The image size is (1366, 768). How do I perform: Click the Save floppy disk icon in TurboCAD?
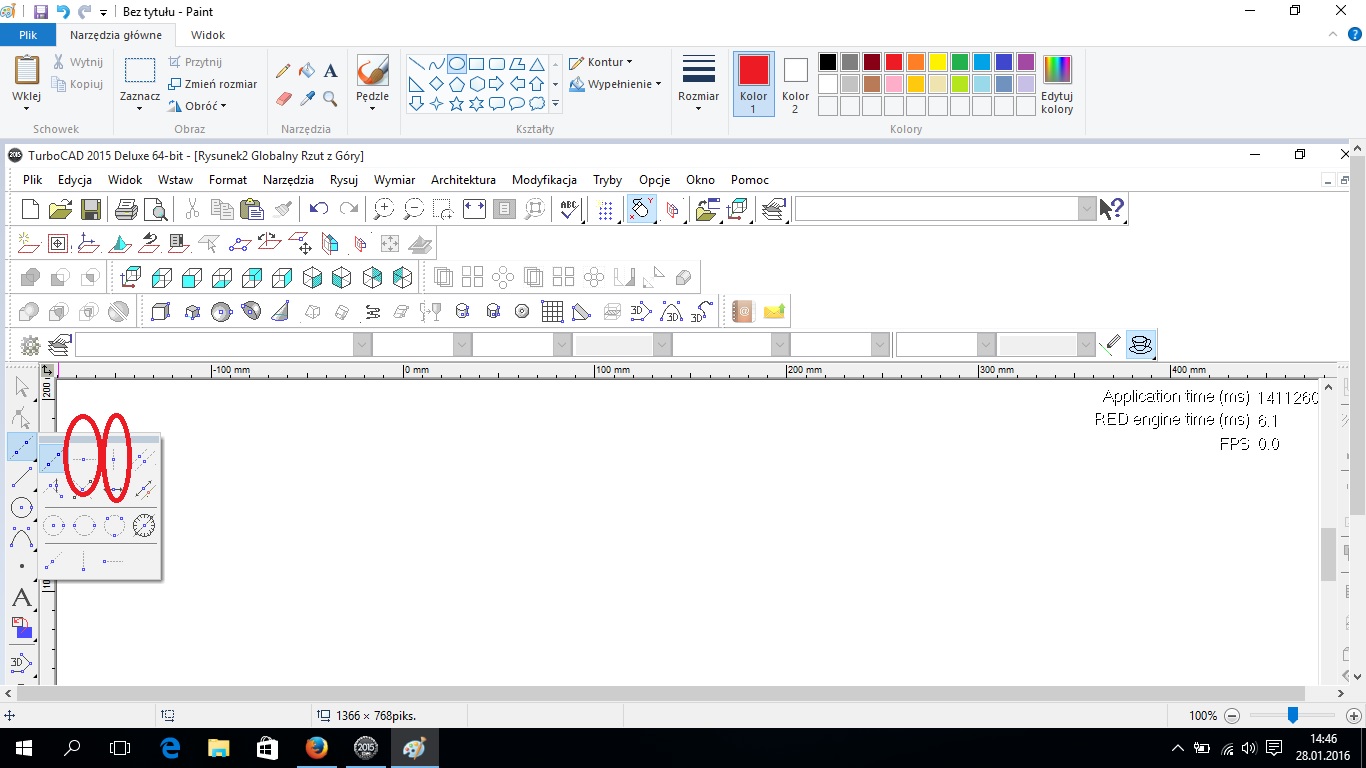pos(90,209)
